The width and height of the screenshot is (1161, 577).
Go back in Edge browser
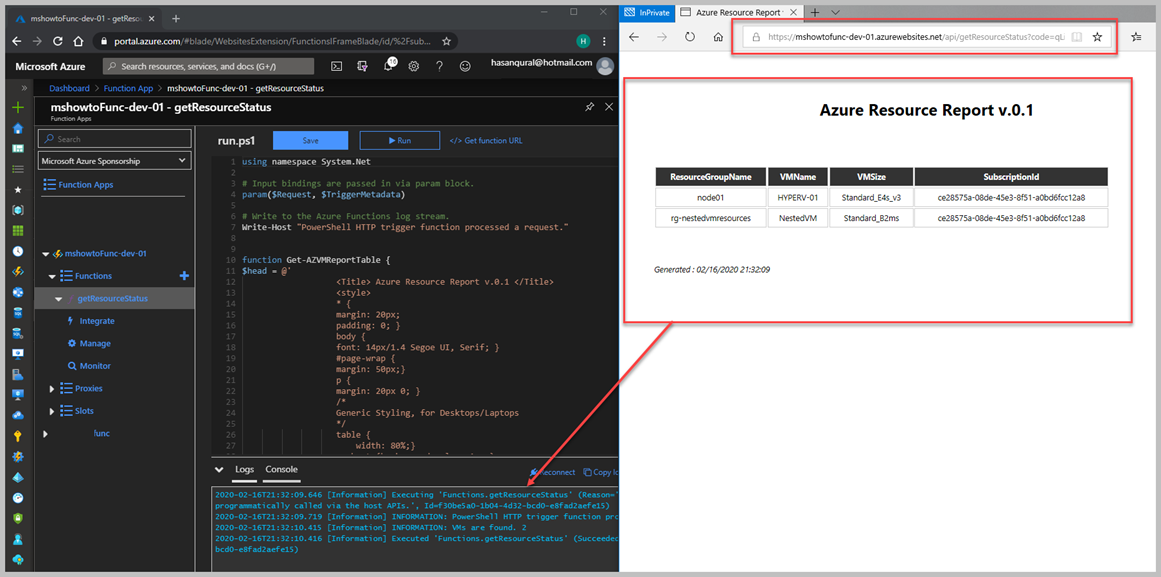[634, 36]
